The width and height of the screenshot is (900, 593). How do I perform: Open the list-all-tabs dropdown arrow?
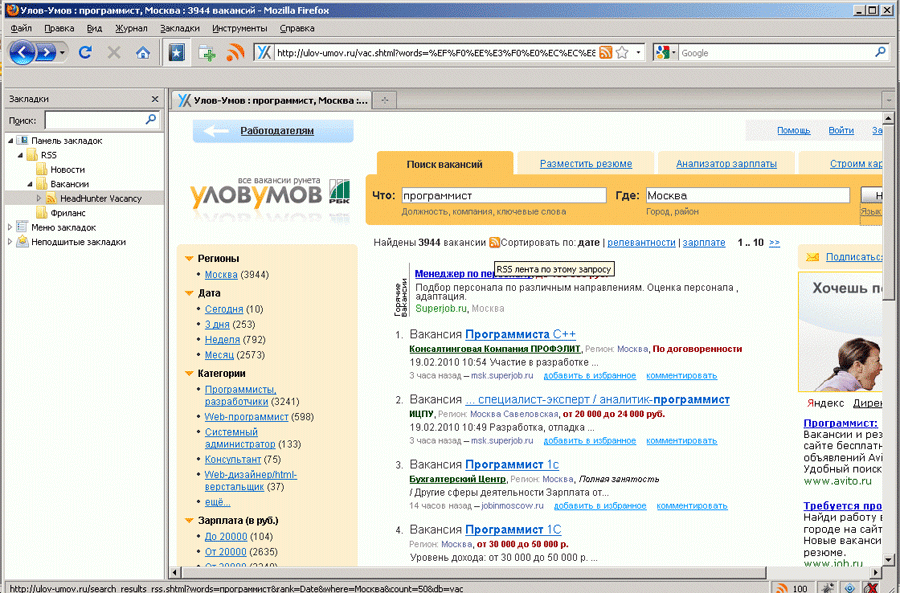[889, 100]
